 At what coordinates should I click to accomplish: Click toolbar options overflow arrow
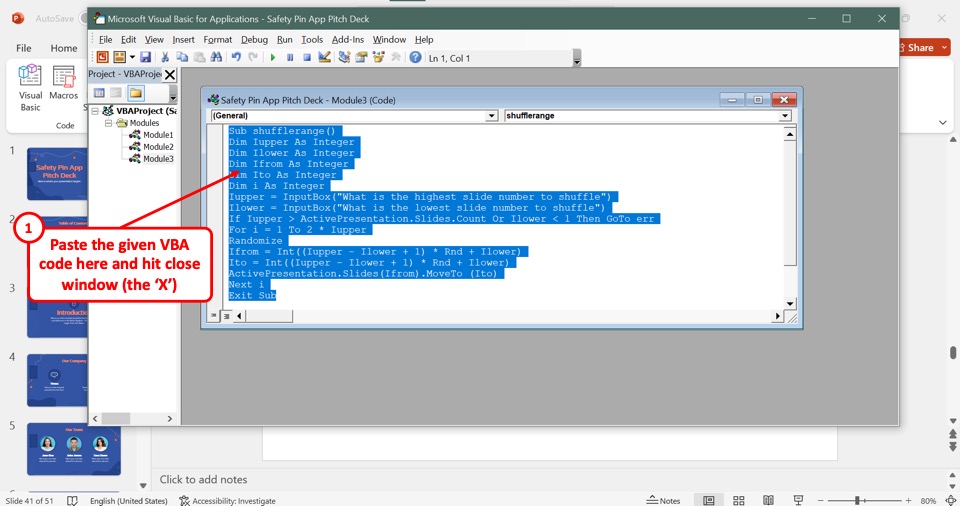(x=577, y=59)
